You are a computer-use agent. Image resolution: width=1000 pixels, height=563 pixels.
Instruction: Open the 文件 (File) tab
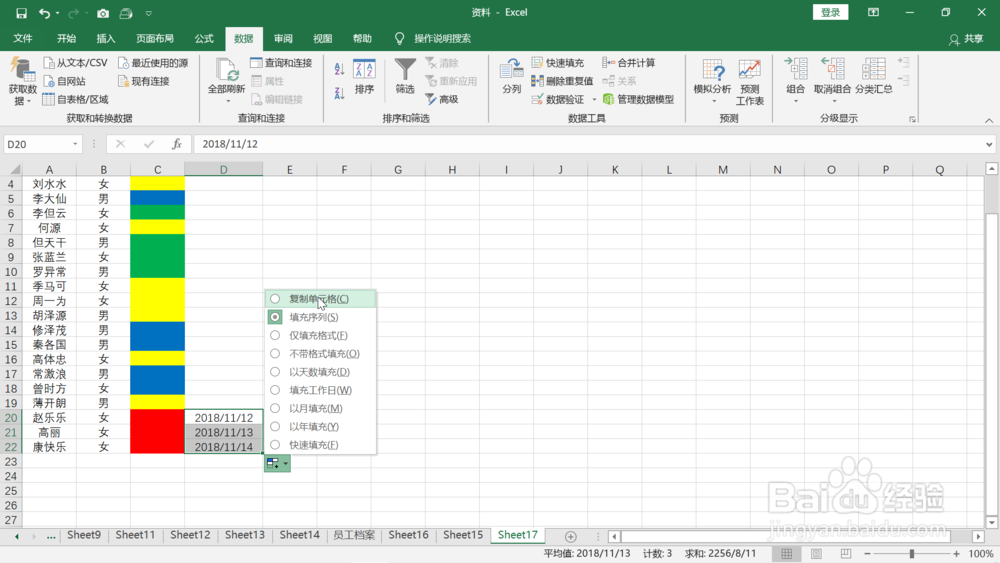coord(23,38)
